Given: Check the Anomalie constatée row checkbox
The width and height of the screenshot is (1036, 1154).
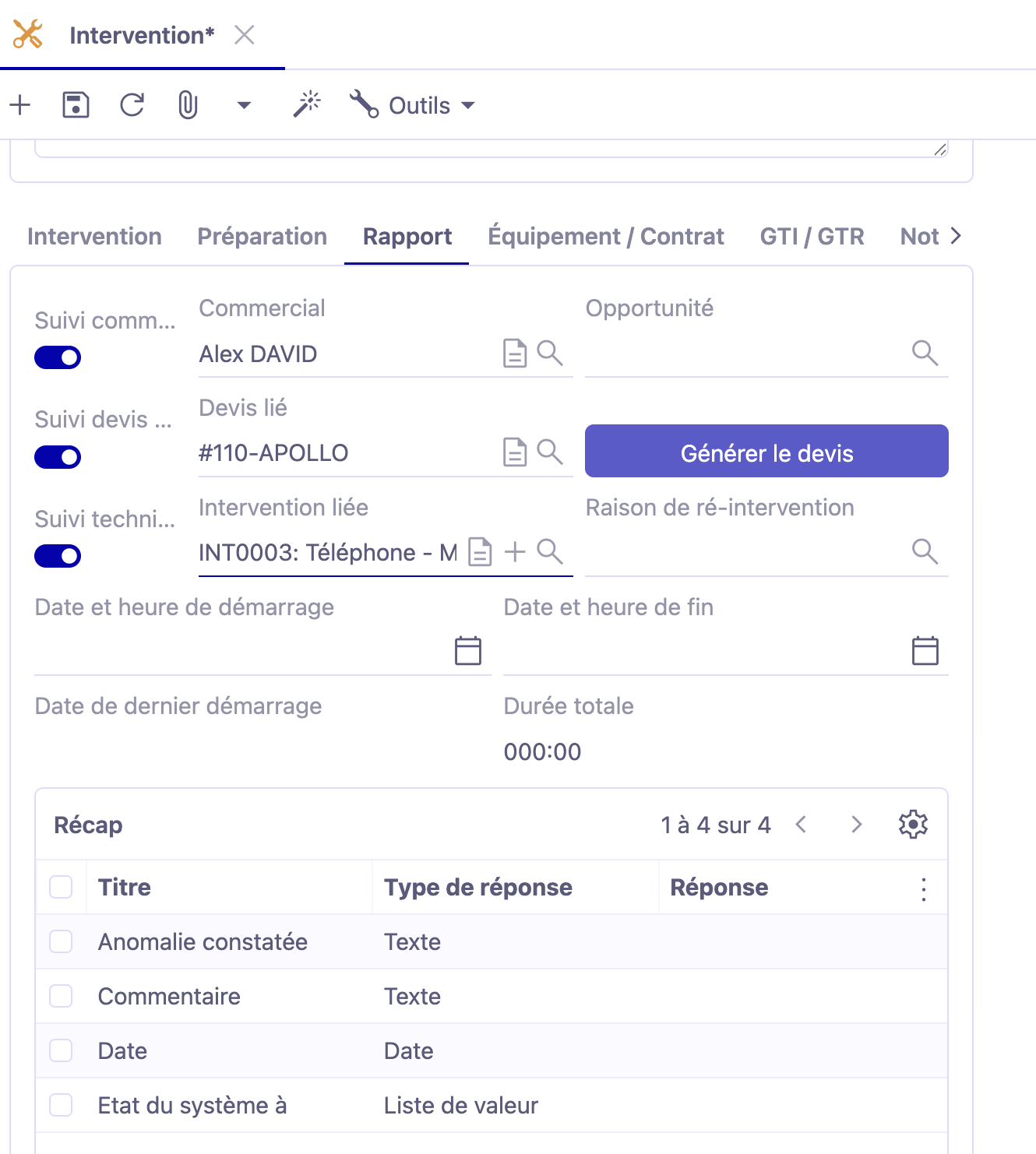Looking at the screenshot, I should (x=61, y=941).
